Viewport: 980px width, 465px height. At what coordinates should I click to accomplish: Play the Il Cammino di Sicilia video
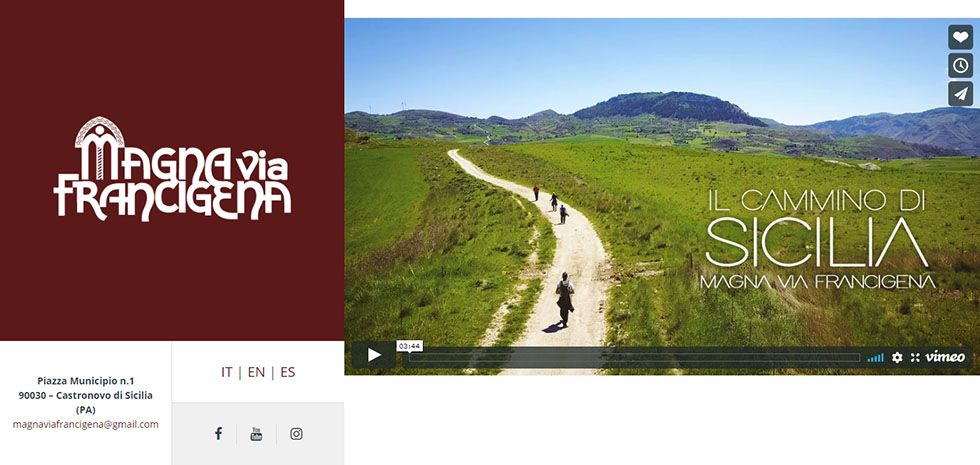[x=374, y=356]
